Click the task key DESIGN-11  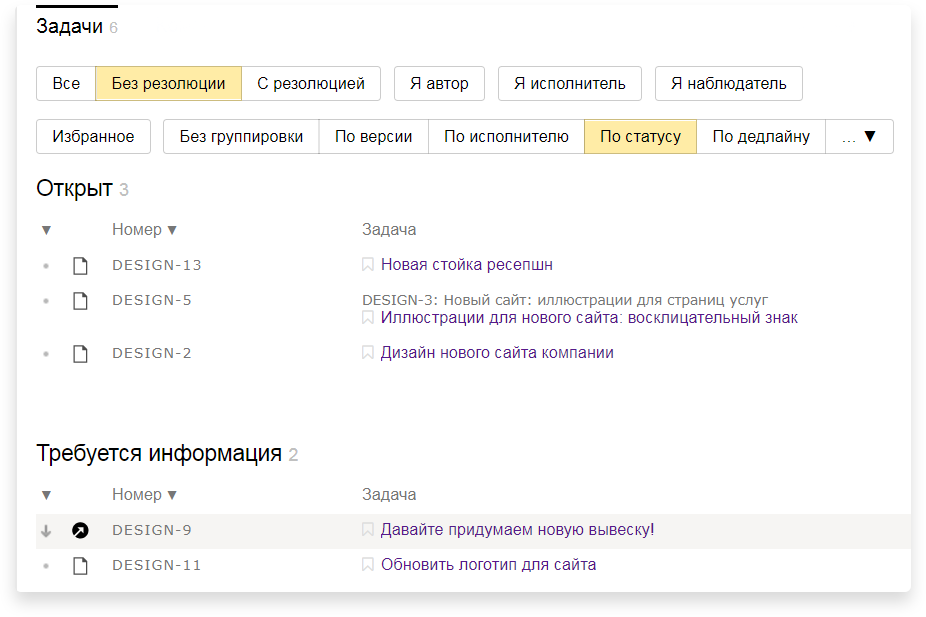coord(156,565)
